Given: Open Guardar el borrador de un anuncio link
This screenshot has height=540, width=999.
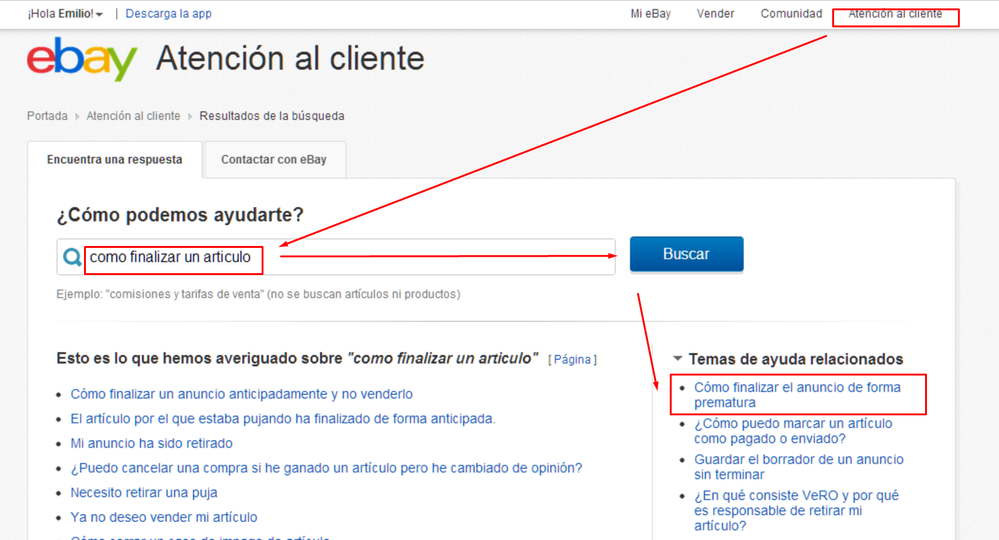Looking at the screenshot, I should 799,467.
